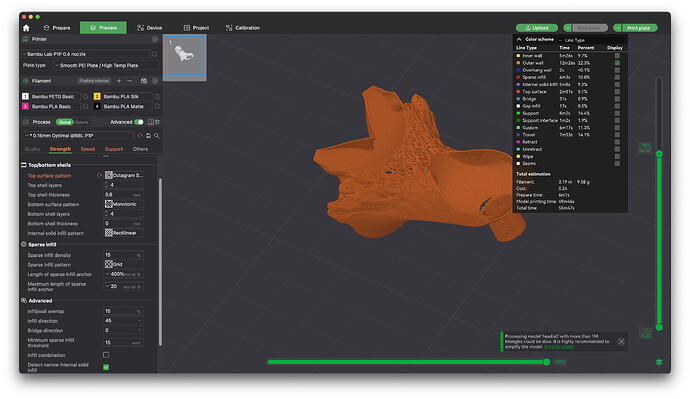The width and height of the screenshot is (690, 399).
Task: Click the horizontal move slider handle
Action: click(x=547, y=362)
